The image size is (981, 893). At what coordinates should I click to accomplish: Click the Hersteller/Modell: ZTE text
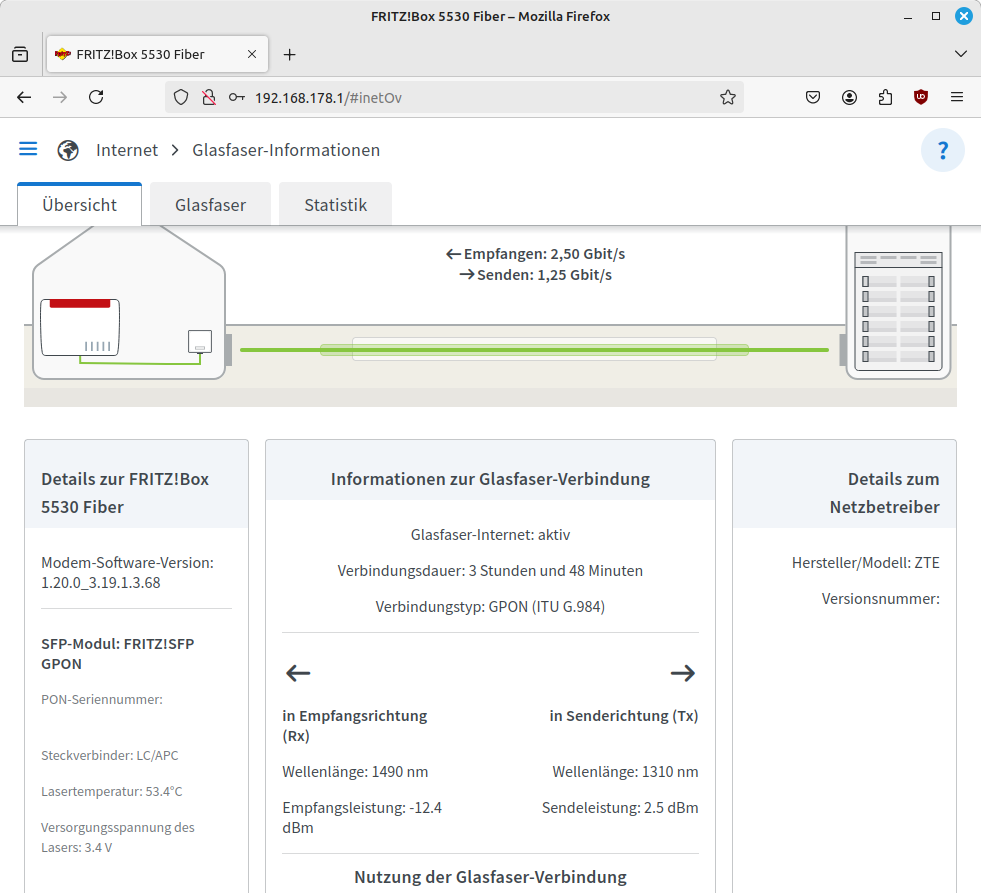(866, 563)
